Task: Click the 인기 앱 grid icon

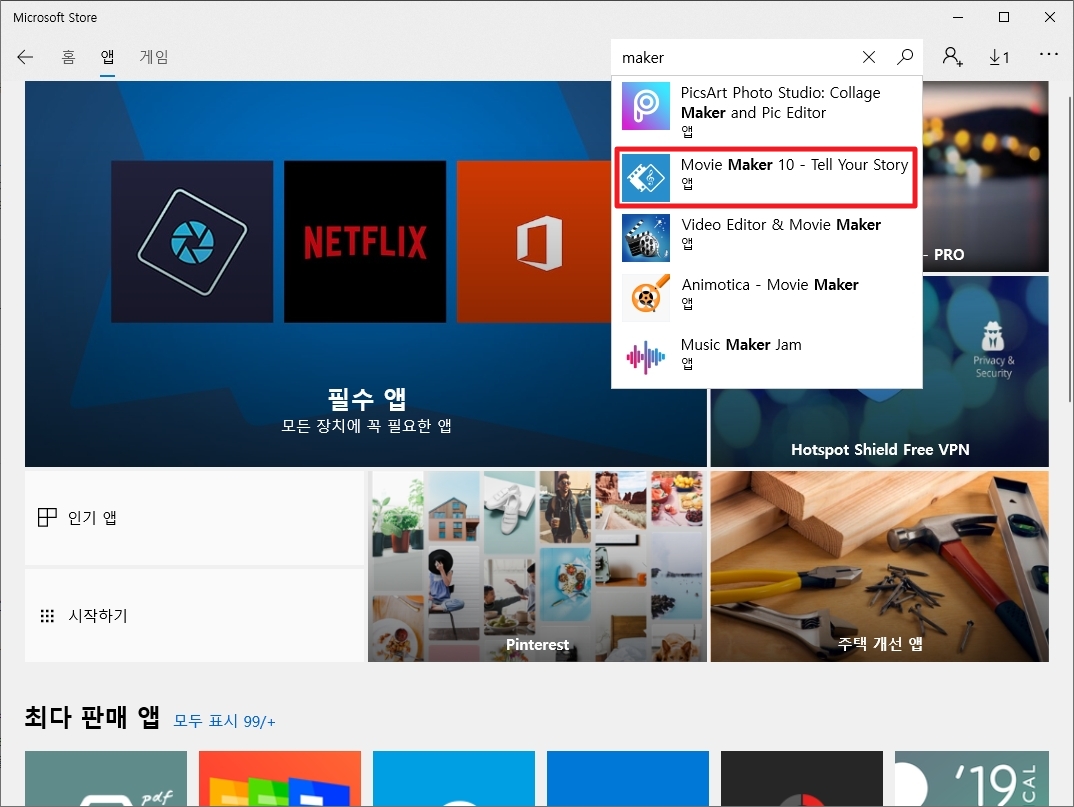Action: coord(47,517)
